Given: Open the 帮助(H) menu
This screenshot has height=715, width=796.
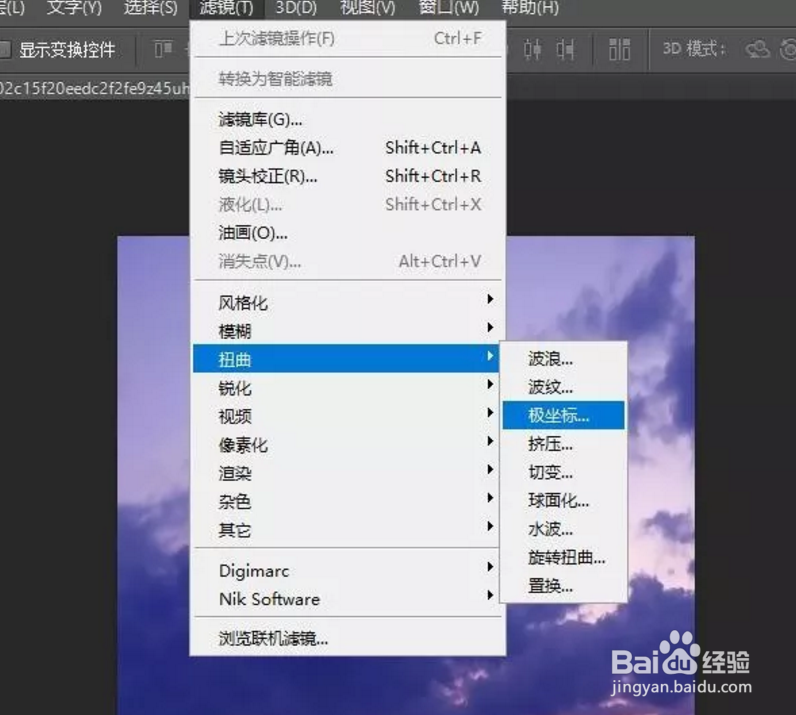Looking at the screenshot, I should click(x=530, y=8).
